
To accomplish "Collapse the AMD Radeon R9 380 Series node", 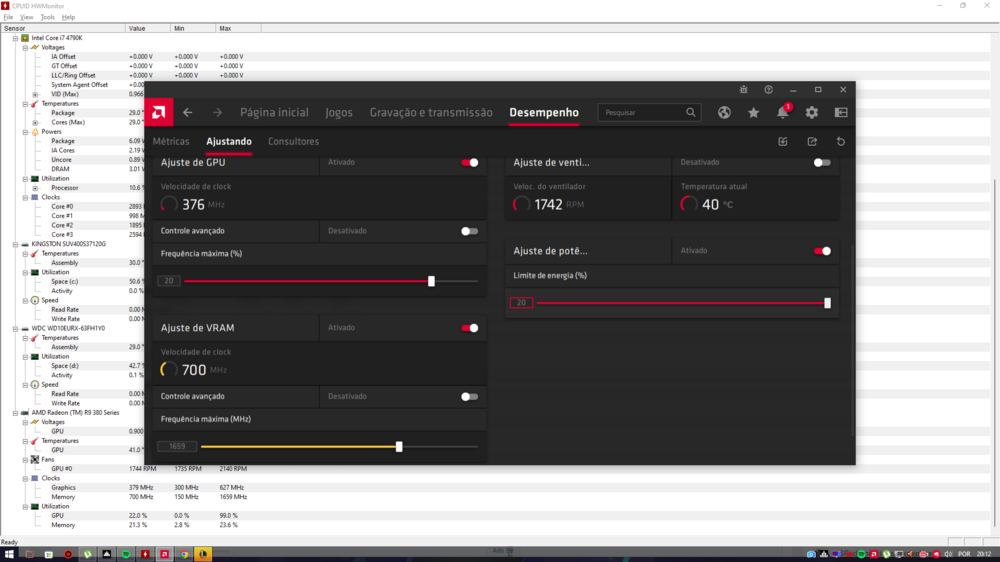I will pos(15,412).
